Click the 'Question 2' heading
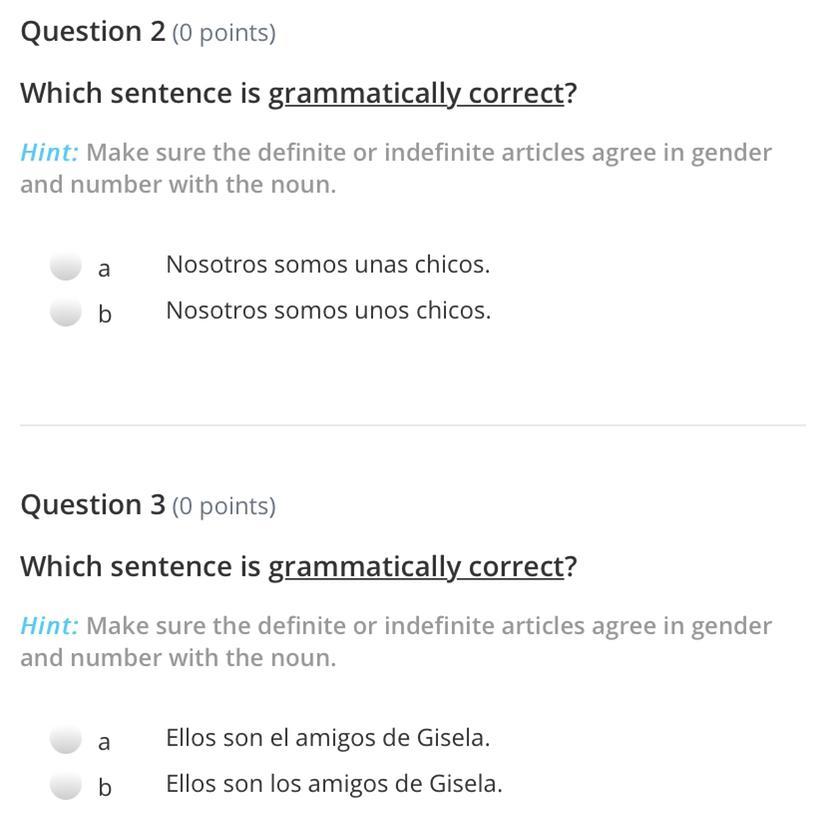Screen dimensions: 826x829 [93, 32]
